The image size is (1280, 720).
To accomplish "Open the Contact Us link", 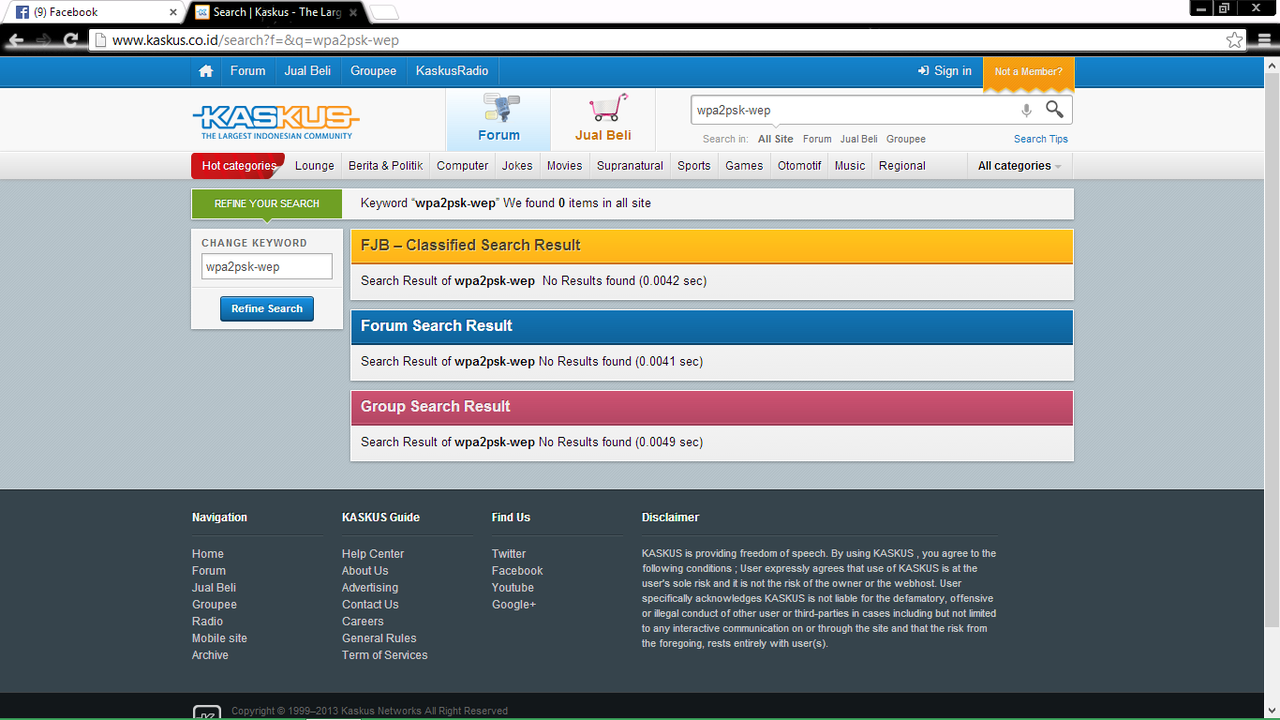I will pyautogui.click(x=370, y=605).
